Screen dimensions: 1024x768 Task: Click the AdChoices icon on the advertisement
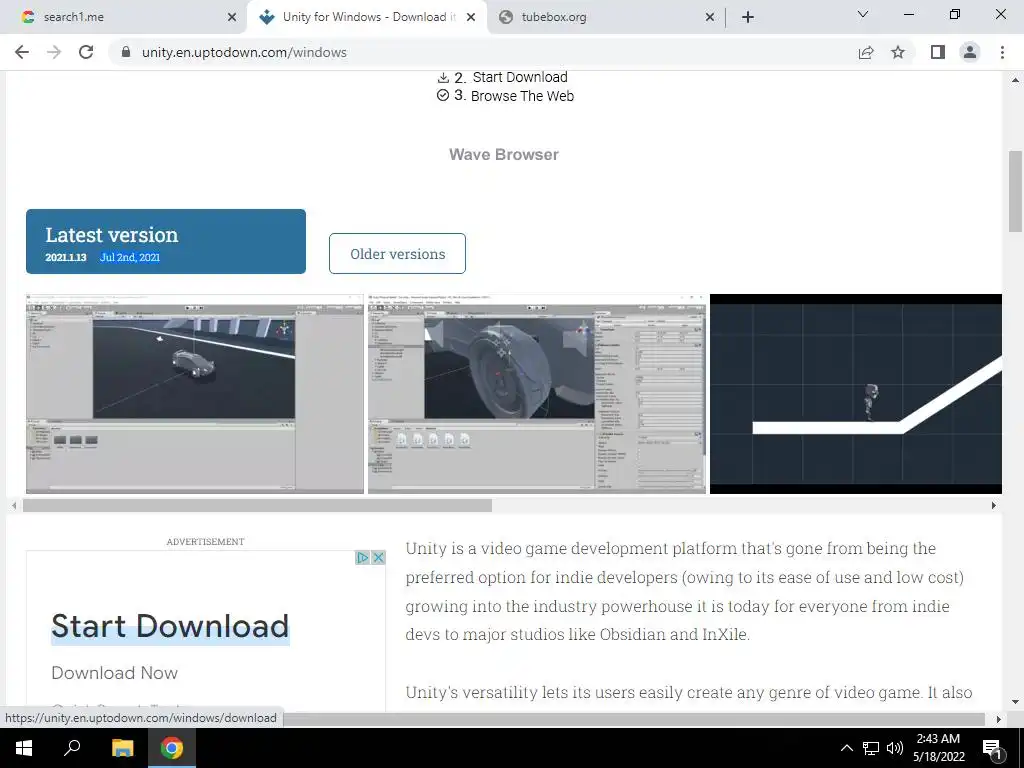[x=362, y=558]
